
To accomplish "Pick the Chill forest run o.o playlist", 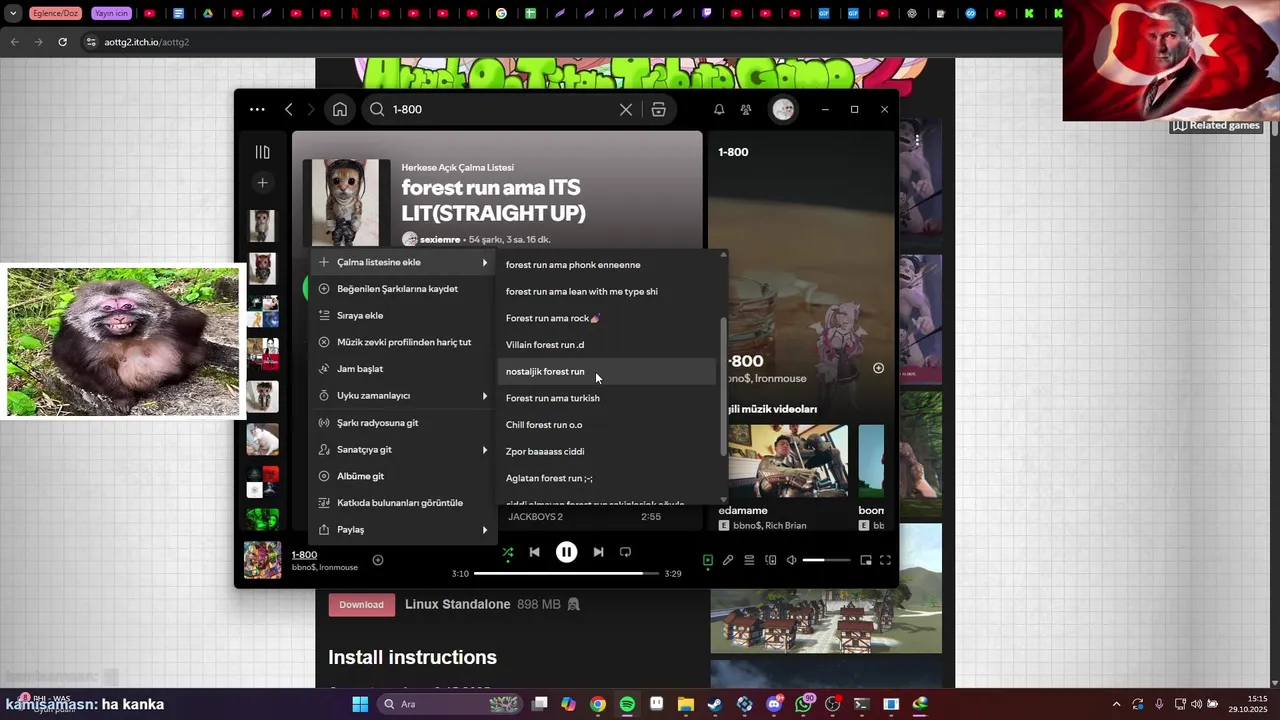I will point(607,425).
